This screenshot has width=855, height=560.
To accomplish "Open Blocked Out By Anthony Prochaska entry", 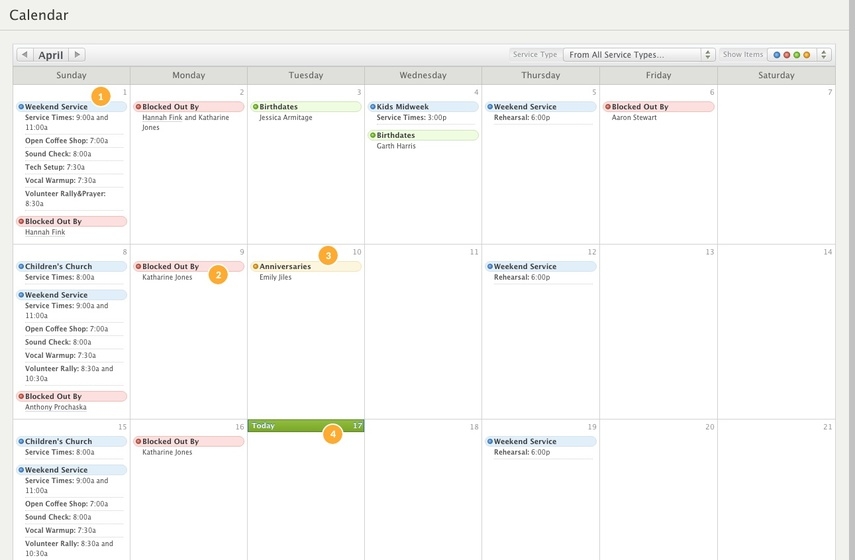I will pyautogui.click(x=71, y=396).
